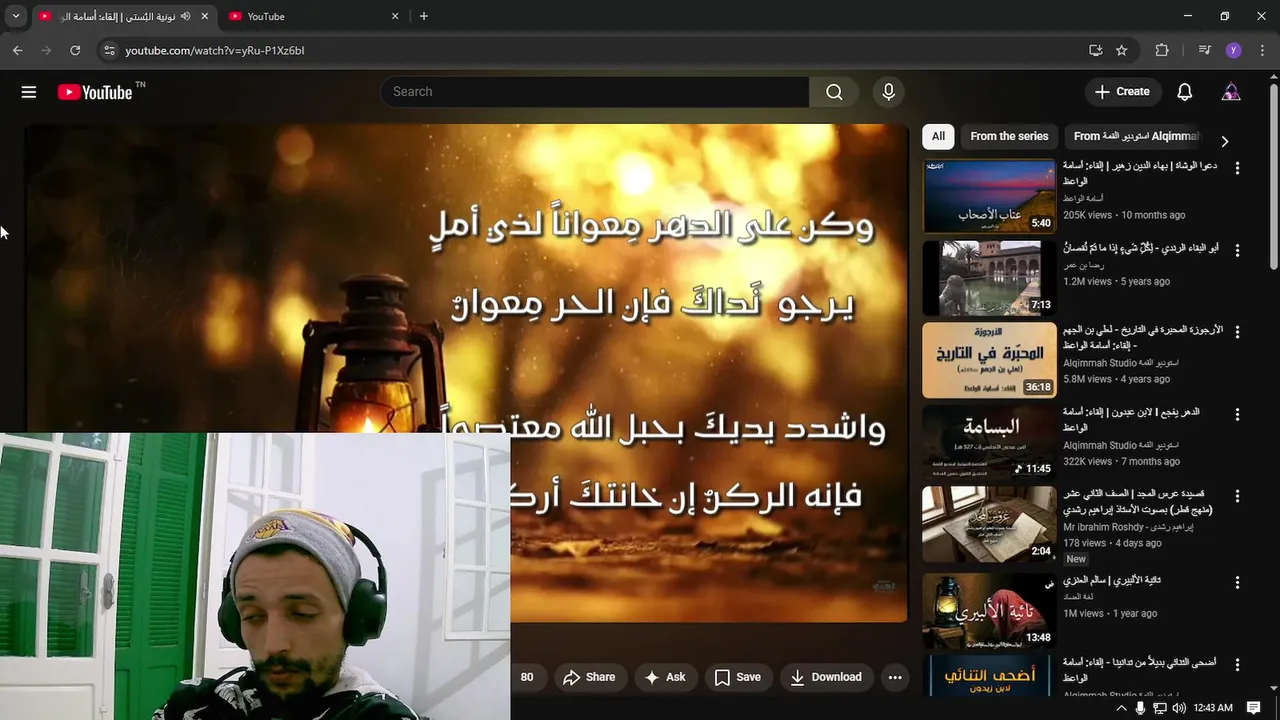
Task: Open the 7:13 Alhambra thumbnail video
Action: tap(989, 278)
